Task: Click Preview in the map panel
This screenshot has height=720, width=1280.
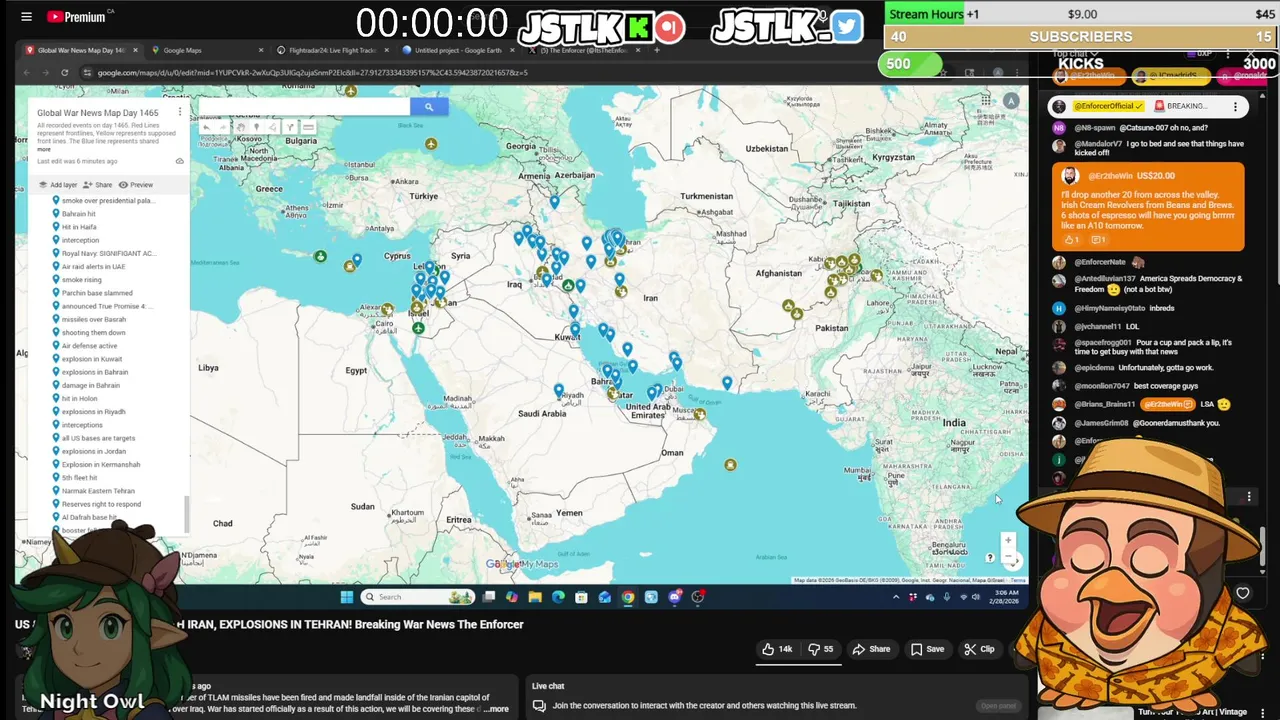Action: [x=136, y=185]
